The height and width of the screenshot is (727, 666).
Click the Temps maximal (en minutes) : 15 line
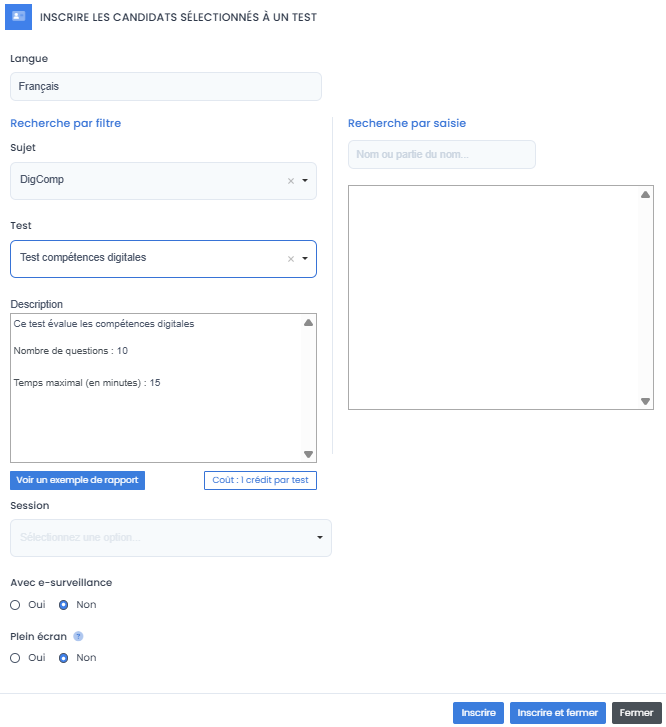click(x=87, y=383)
